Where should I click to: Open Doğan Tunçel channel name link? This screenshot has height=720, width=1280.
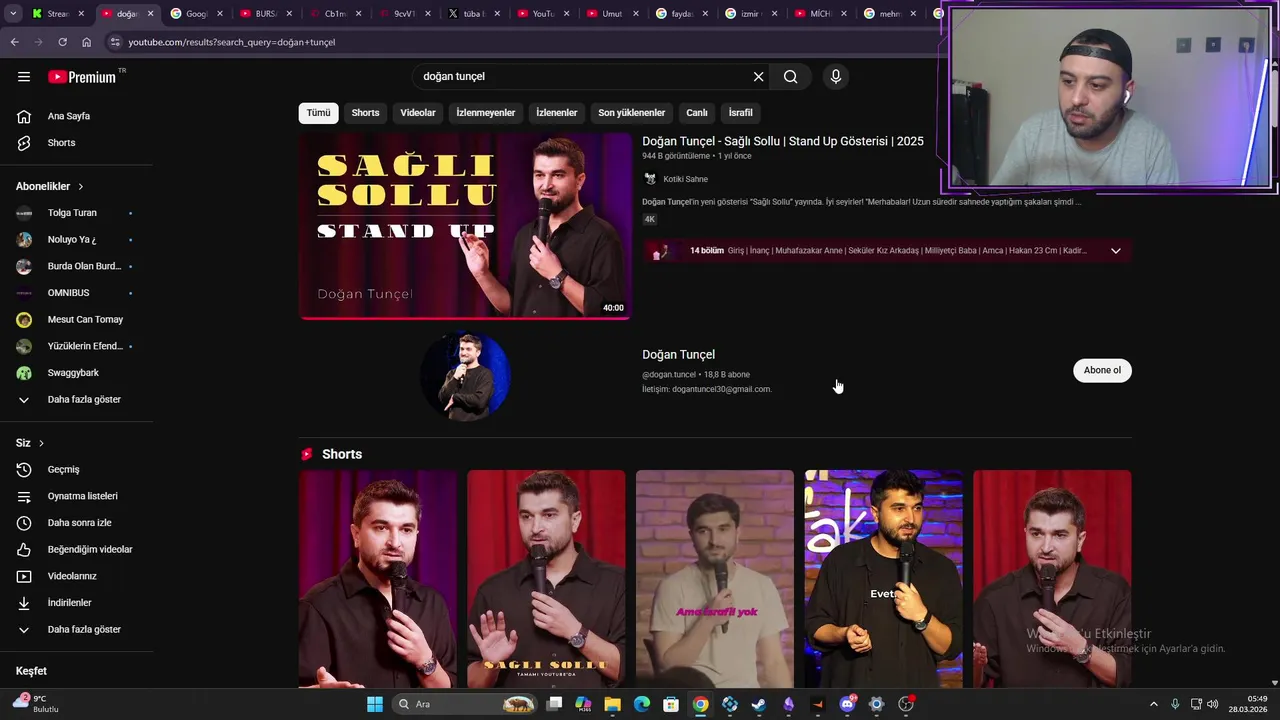(678, 354)
